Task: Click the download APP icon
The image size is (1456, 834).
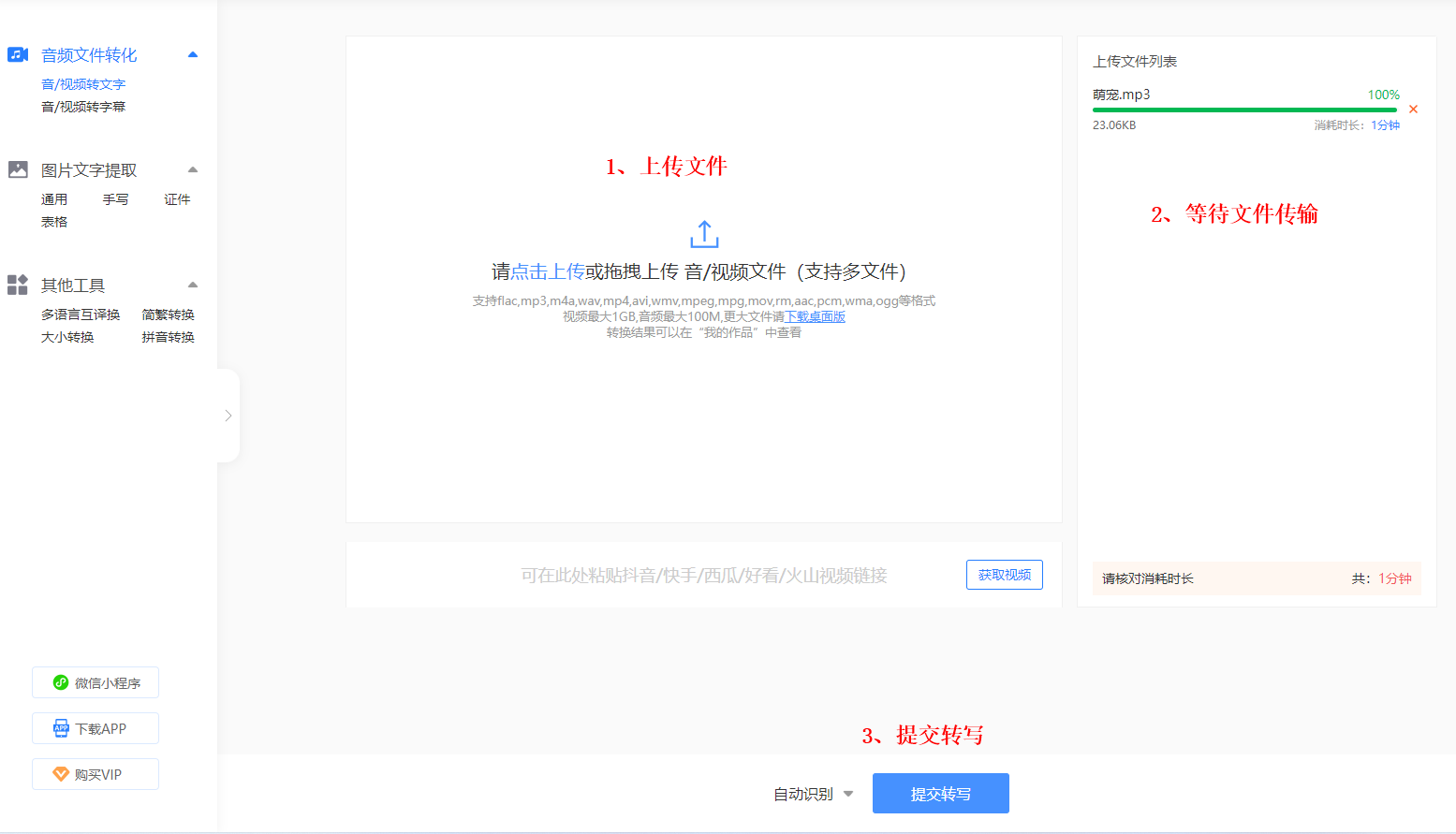Action: click(x=62, y=728)
